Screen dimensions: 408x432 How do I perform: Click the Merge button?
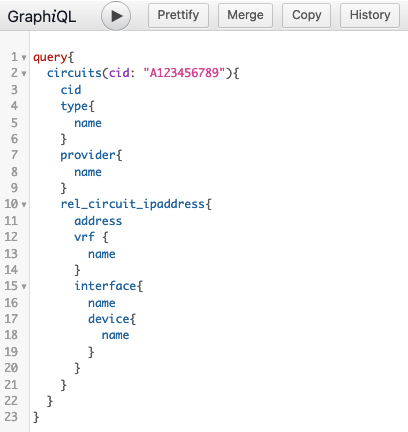point(245,15)
